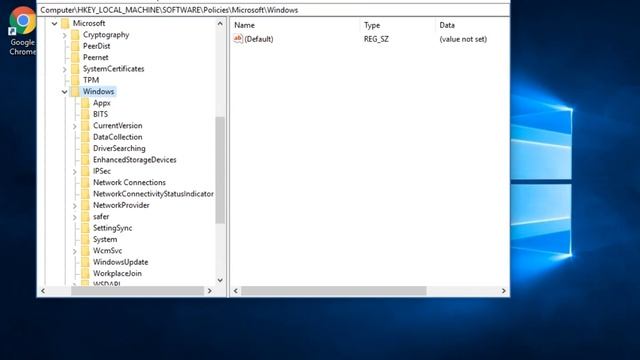Expand the NetworkProvider key
This screenshot has height=360, width=640.
(75, 206)
